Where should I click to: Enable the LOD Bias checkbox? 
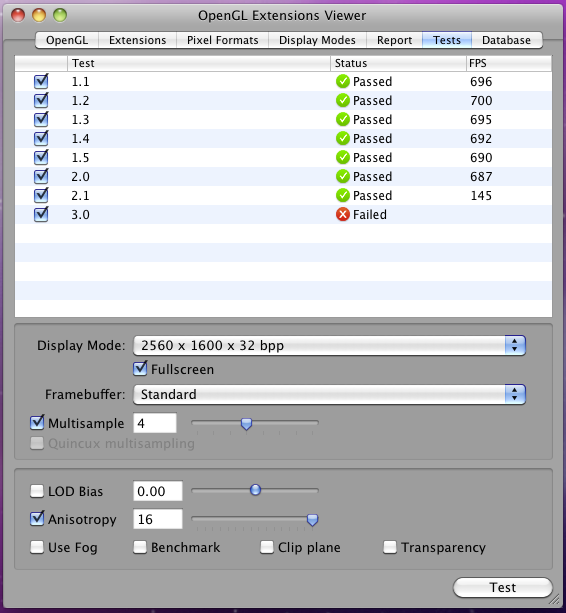tap(37, 491)
